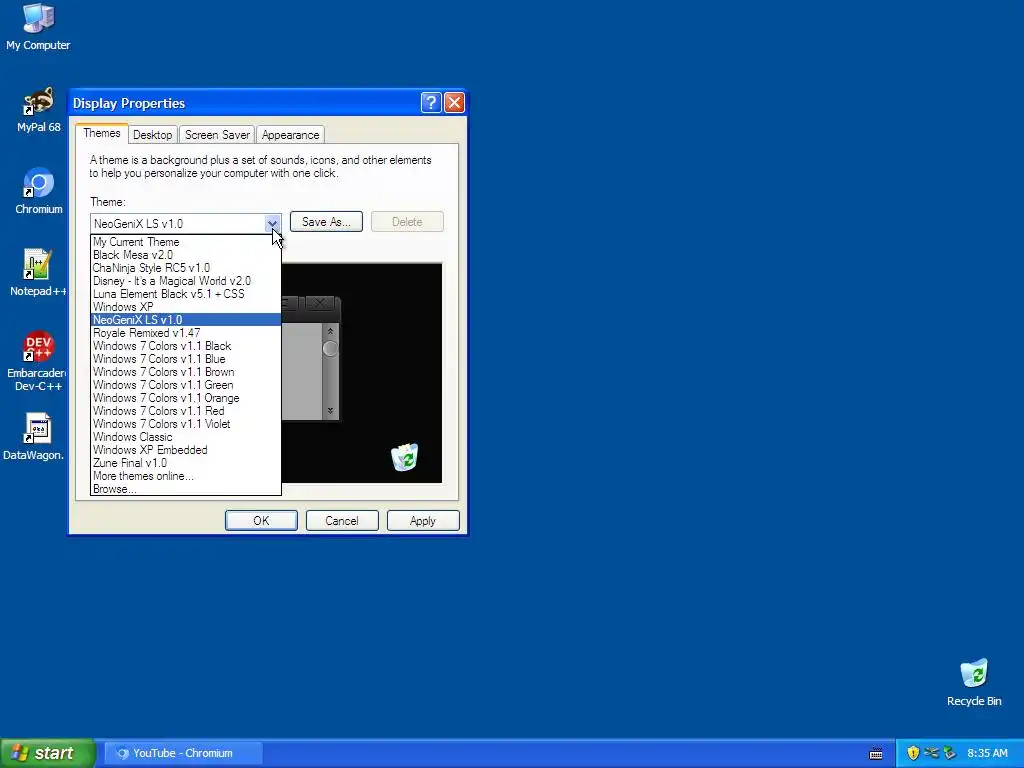Select the Embarcadero Dev-C++ desktop shortcut
The height and width of the screenshot is (768, 1024).
[x=37, y=361]
